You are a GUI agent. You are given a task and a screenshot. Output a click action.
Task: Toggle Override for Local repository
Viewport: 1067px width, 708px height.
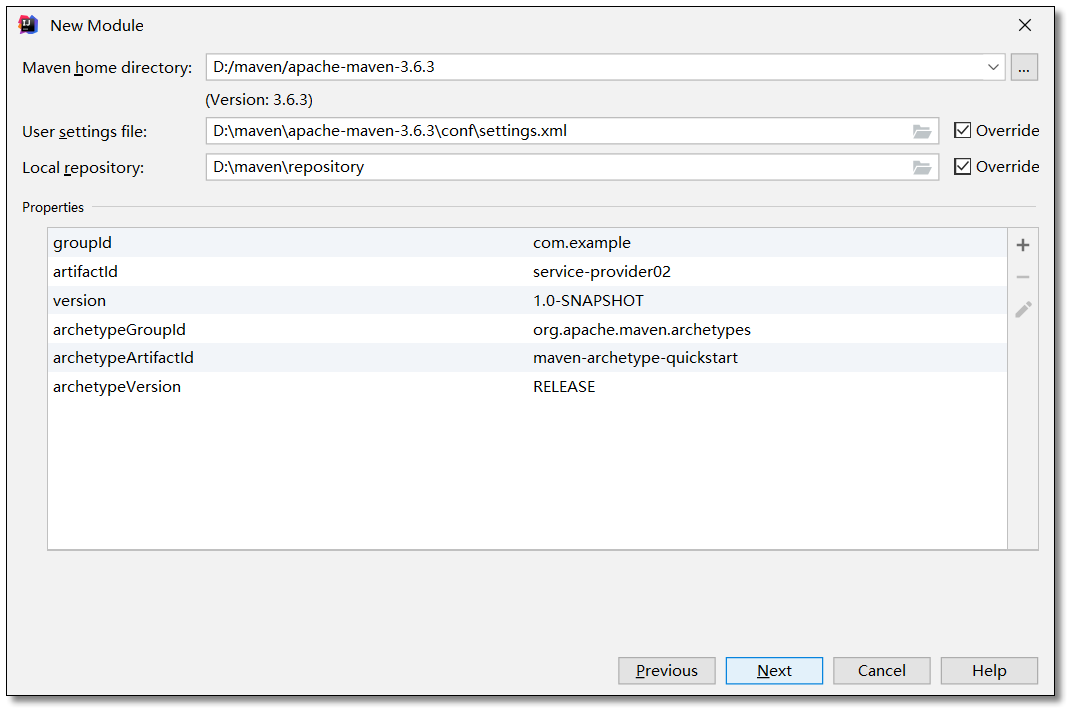[963, 167]
